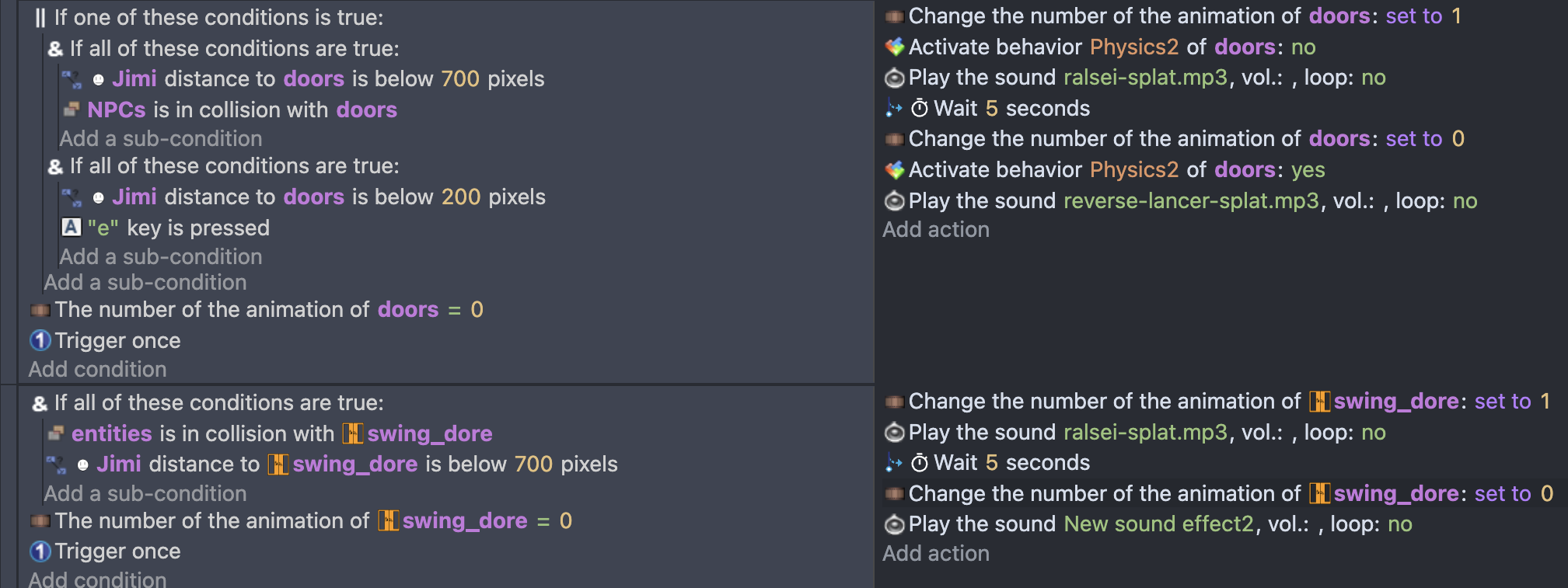Click the sound icon beside reverse-lancer-splat.mp3 action

[x=895, y=201]
